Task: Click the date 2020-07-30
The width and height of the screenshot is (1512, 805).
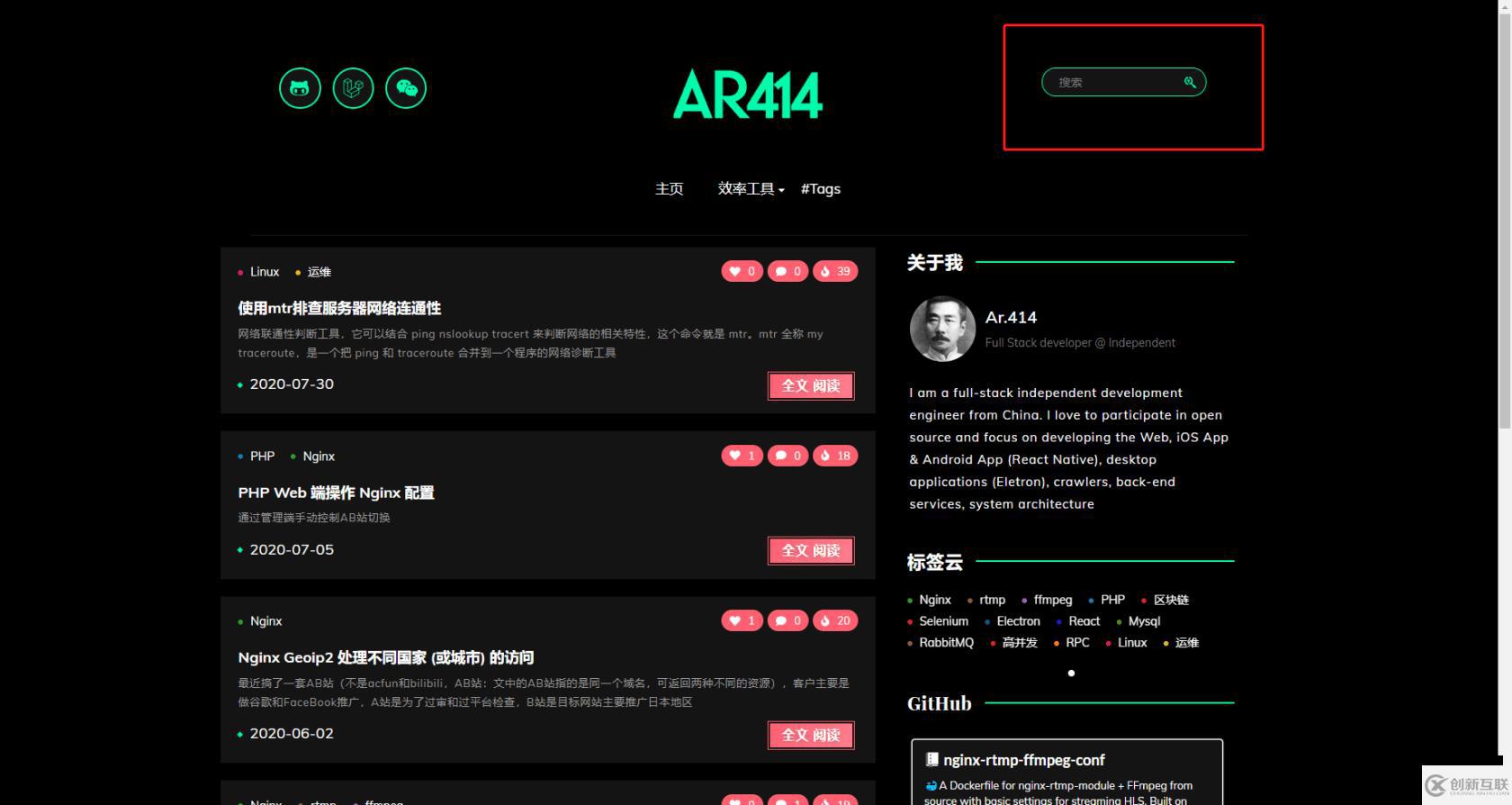Action: pyautogui.click(x=292, y=384)
